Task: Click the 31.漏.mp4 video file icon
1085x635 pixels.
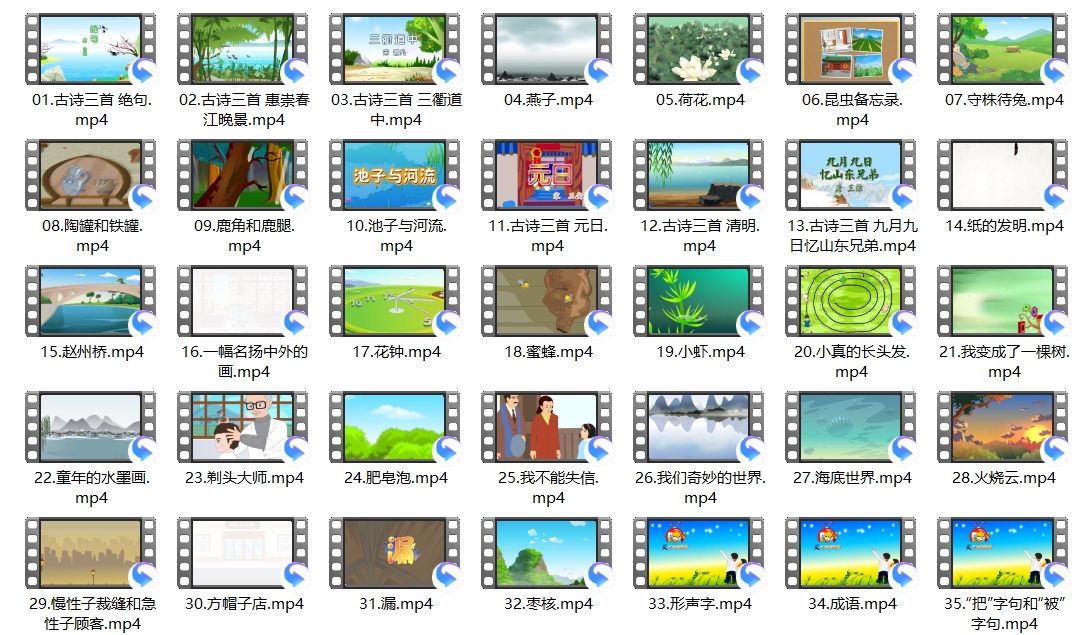Action: (395, 552)
